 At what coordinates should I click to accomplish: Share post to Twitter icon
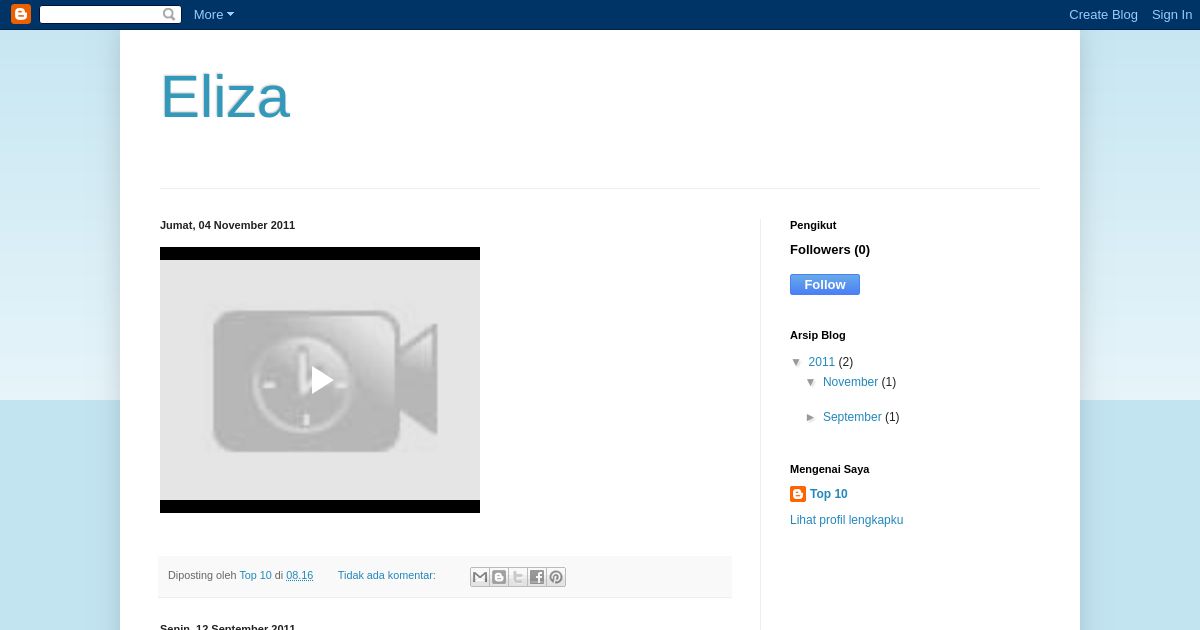tap(518, 577)
